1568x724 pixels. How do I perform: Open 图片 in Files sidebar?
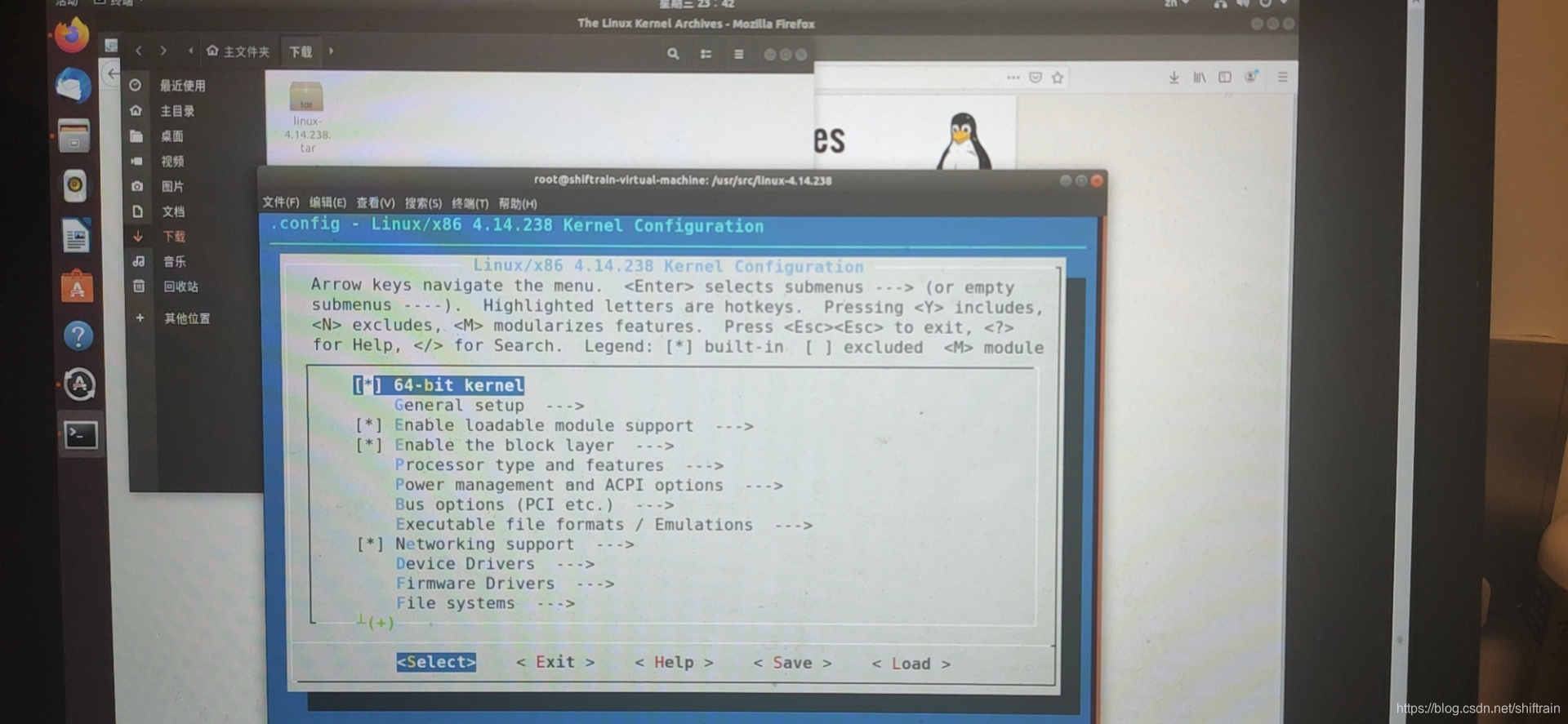click(172, 187)
